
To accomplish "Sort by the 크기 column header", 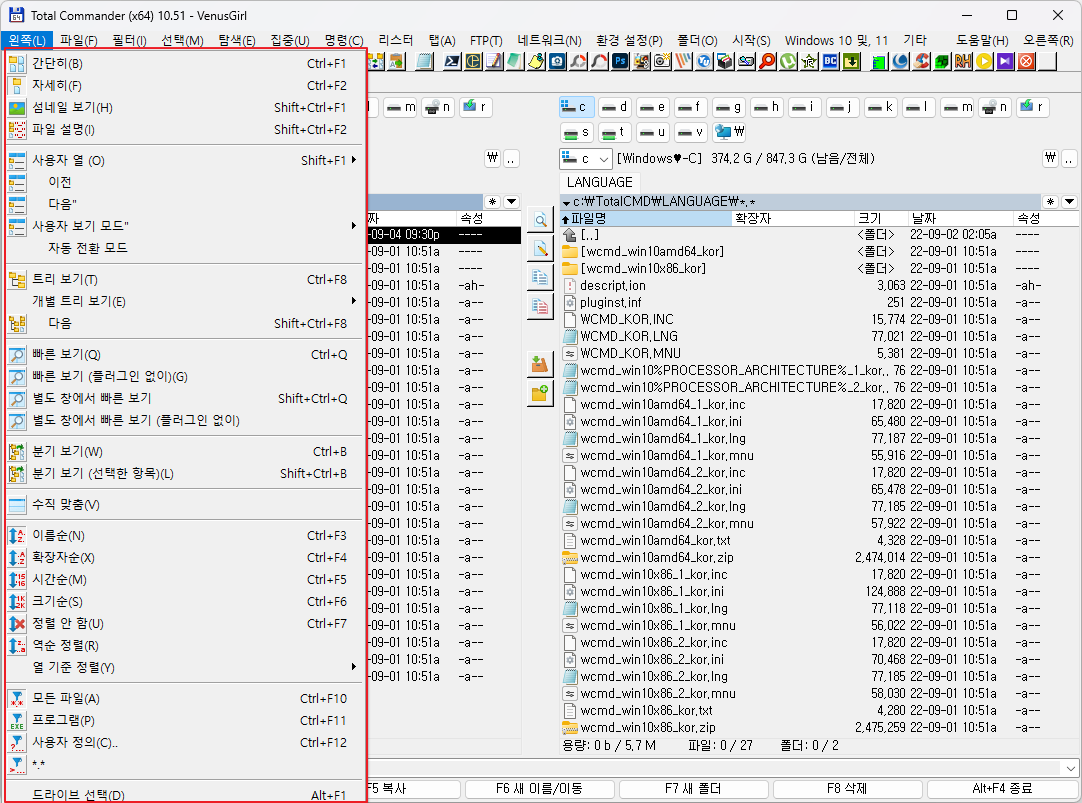I will click(880, 218).
